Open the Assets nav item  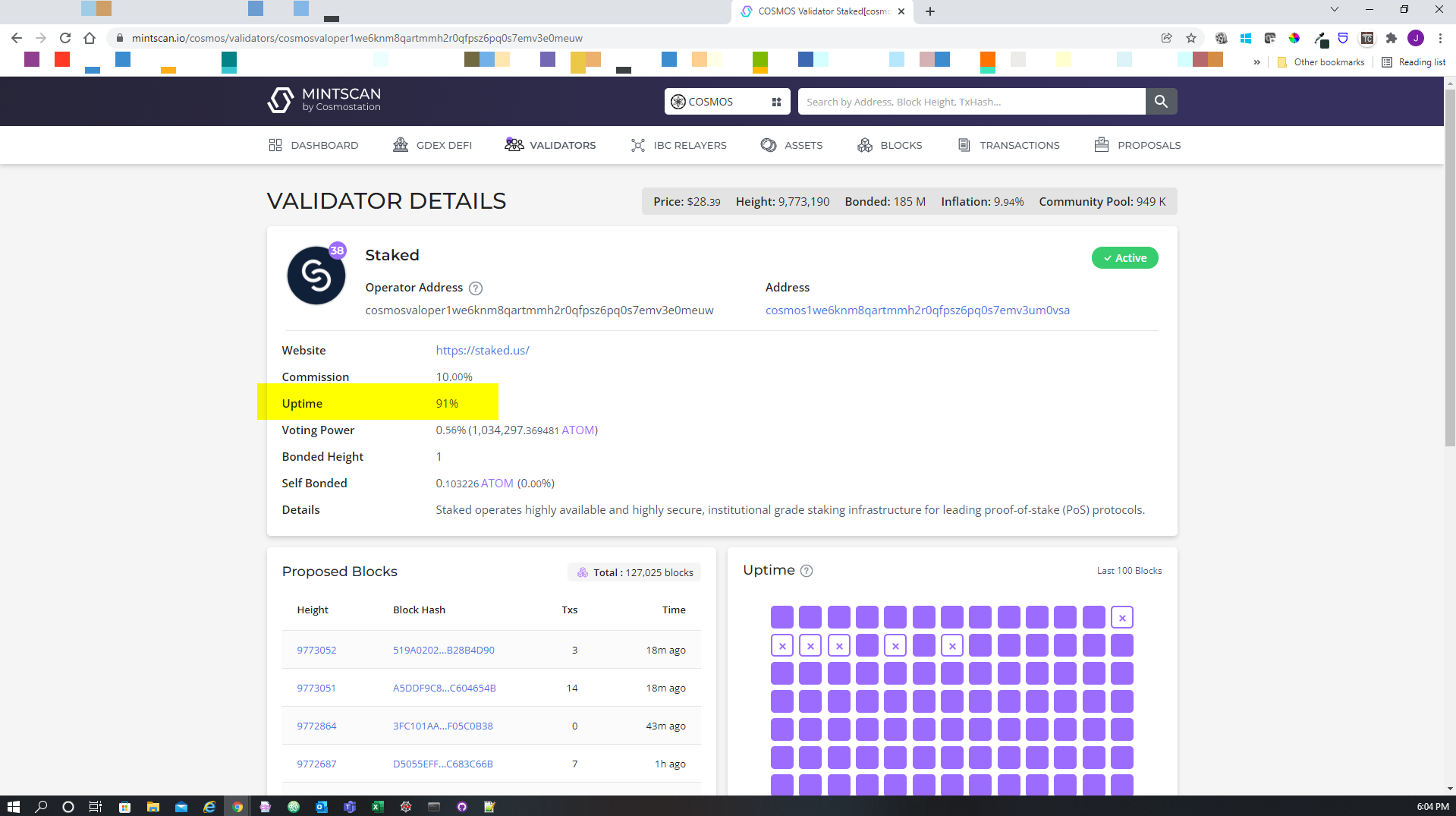pyautogui.click(x=792, y=145)
